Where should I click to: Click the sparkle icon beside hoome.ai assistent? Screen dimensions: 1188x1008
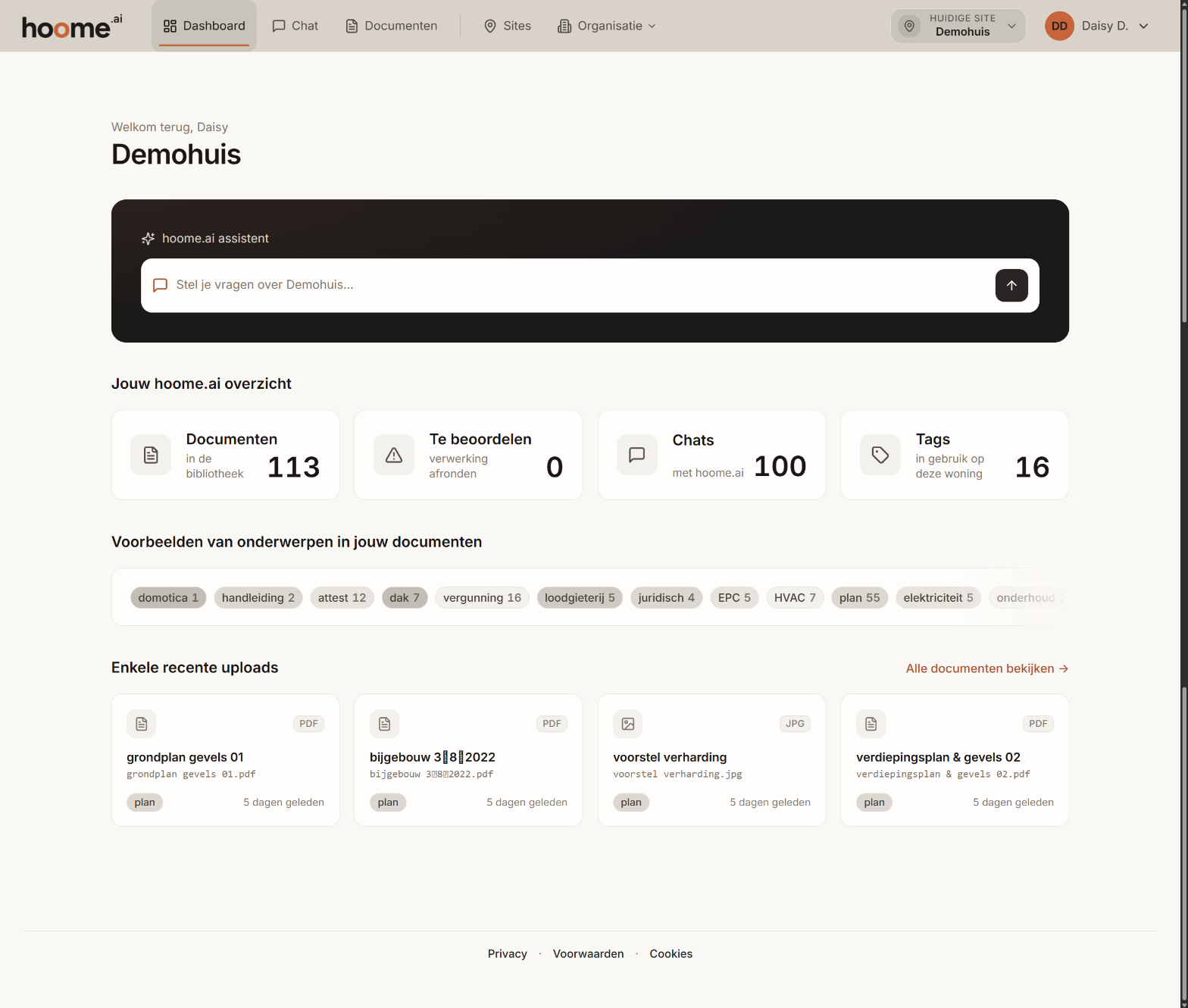(x=148, y=239)
